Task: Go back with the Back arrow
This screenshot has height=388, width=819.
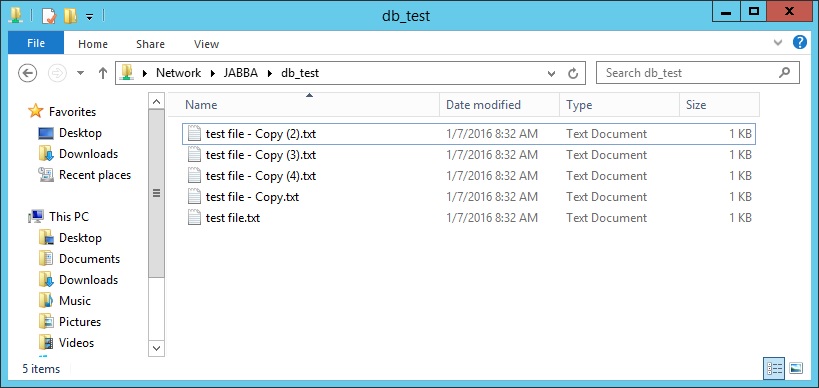Action: pos(27,73)
